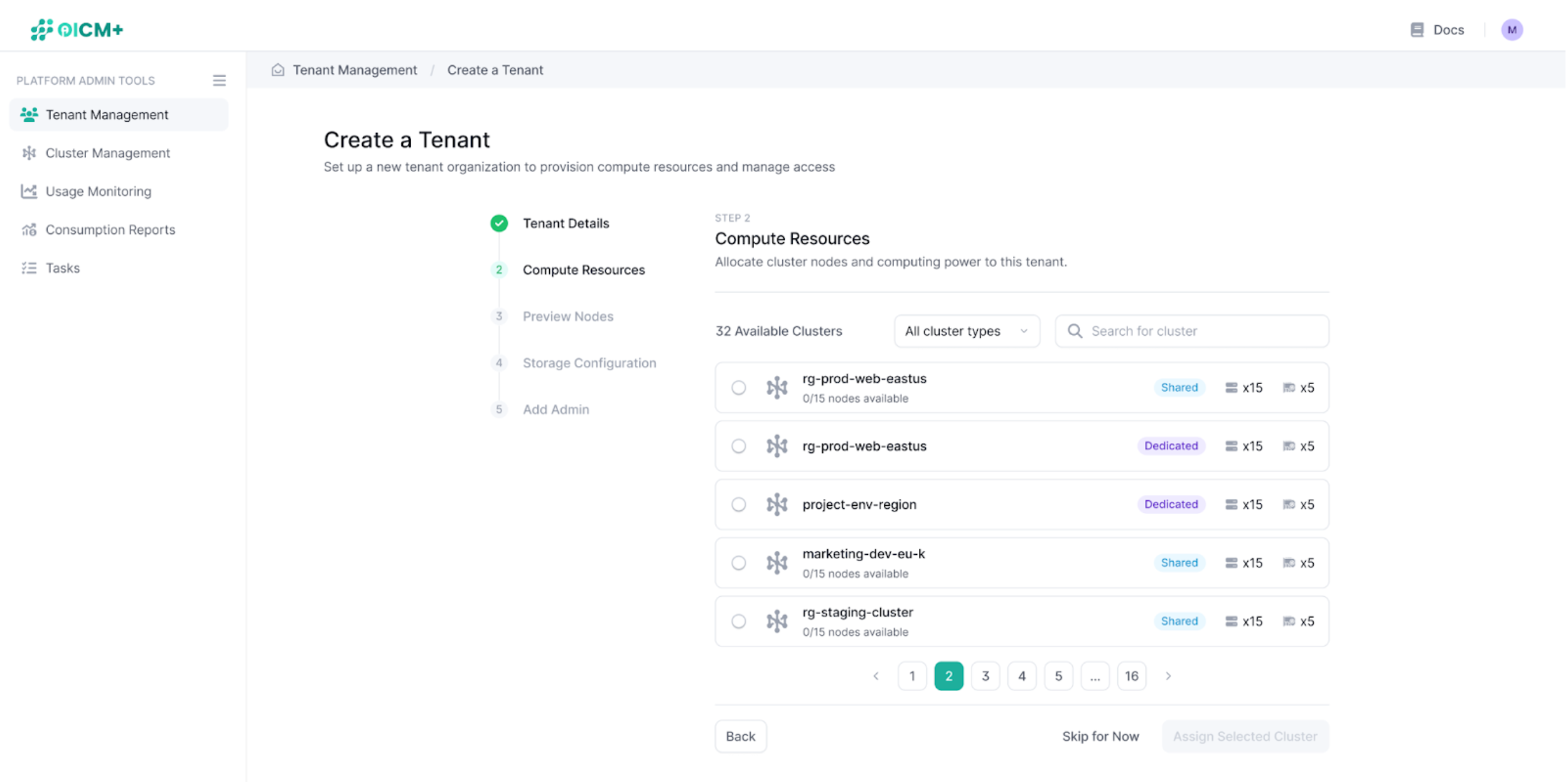The width and height of the screenshot is (1568, 782).
Task: Select the marketing-dev-eu-k cluster radio button
Action: tap(738, 563)
